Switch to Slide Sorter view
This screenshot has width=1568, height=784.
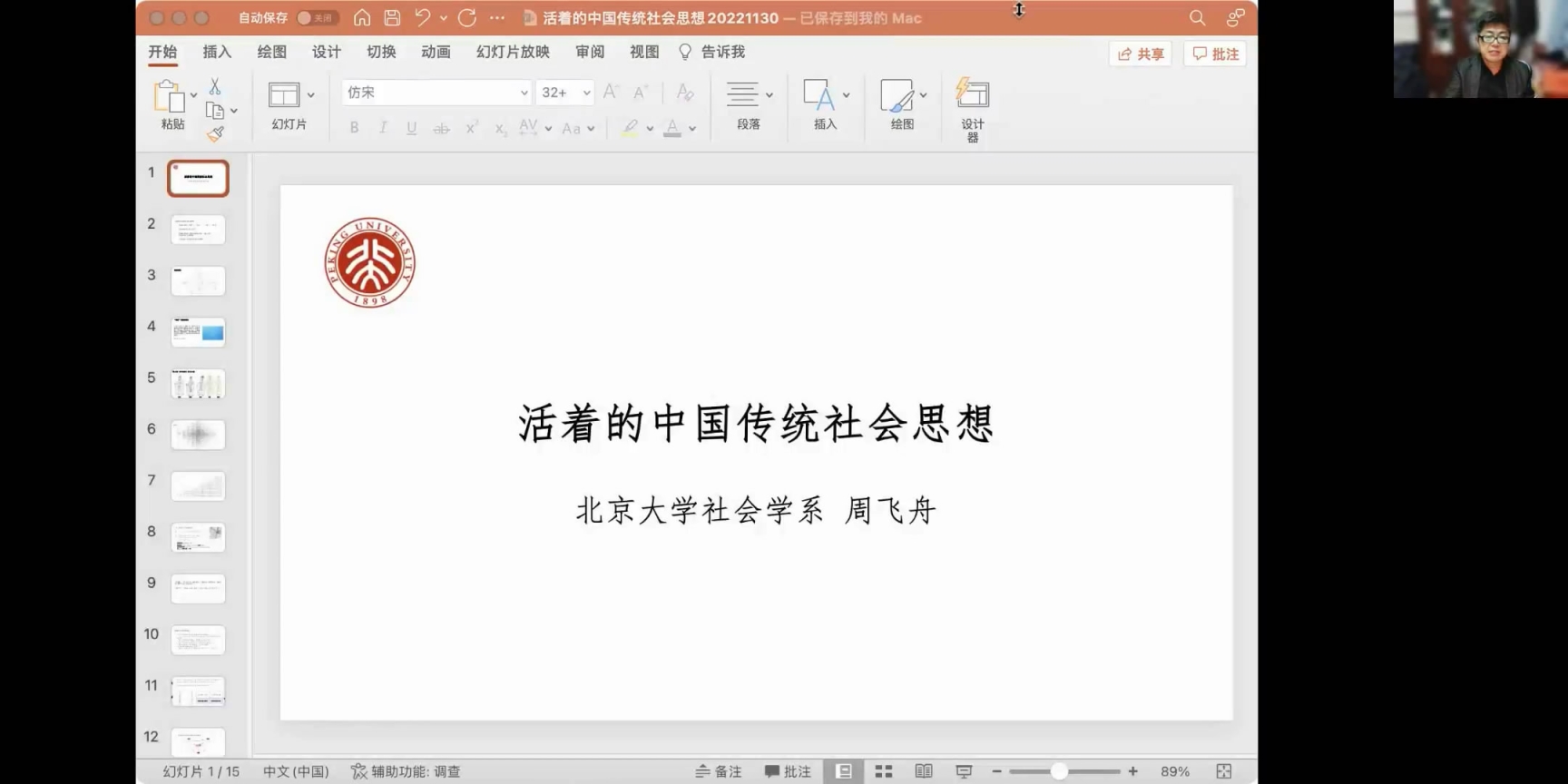click(884, 771)
